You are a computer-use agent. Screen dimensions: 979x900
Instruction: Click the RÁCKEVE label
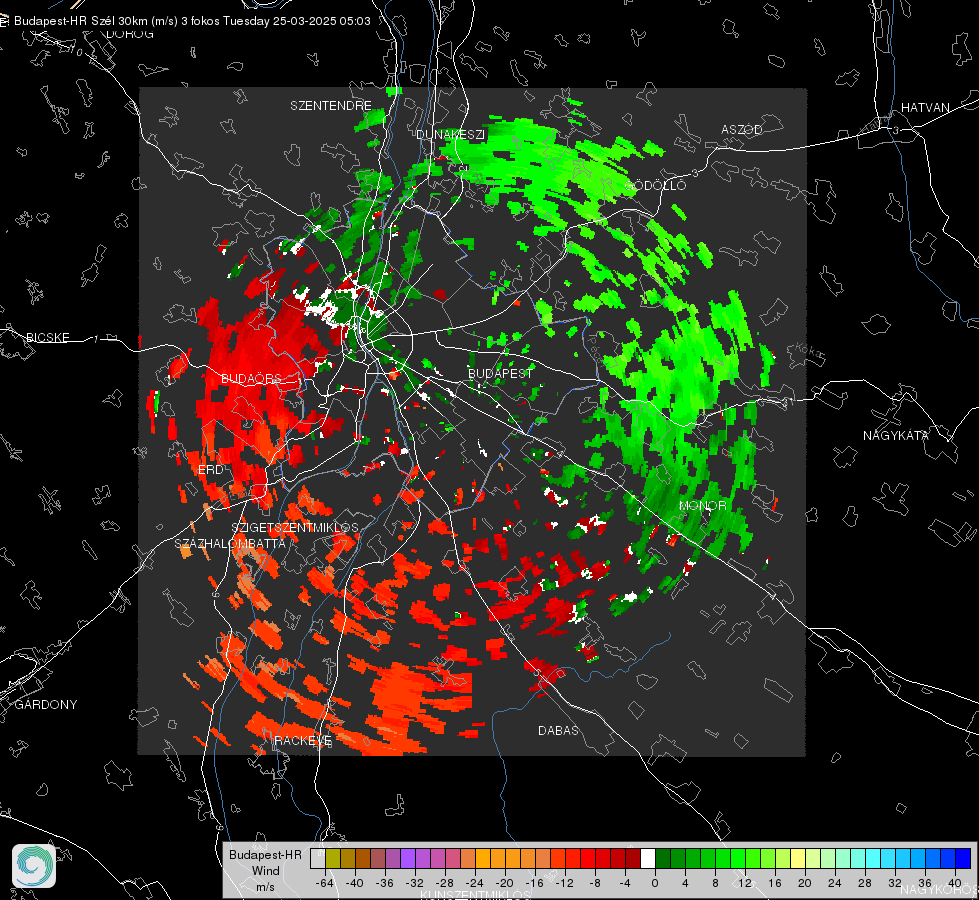pyautogui.click(x=303, y=740)
